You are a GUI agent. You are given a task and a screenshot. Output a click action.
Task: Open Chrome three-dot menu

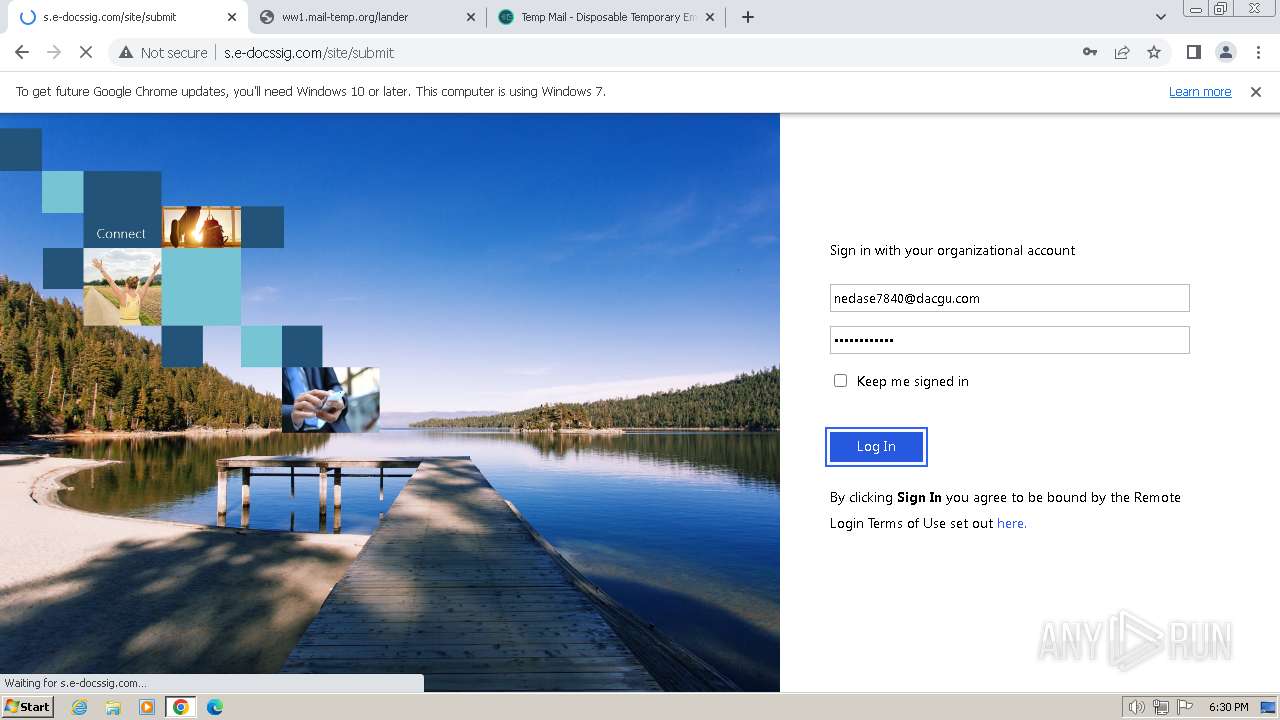tap(1258, 52)
